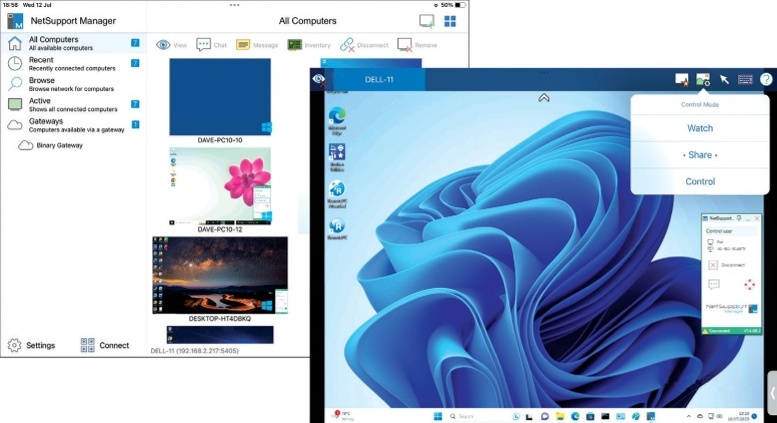Click the DELL-11 (192.168.2.217:5405) status text
The width and height of the screenshot is (777, 423).
195,351
